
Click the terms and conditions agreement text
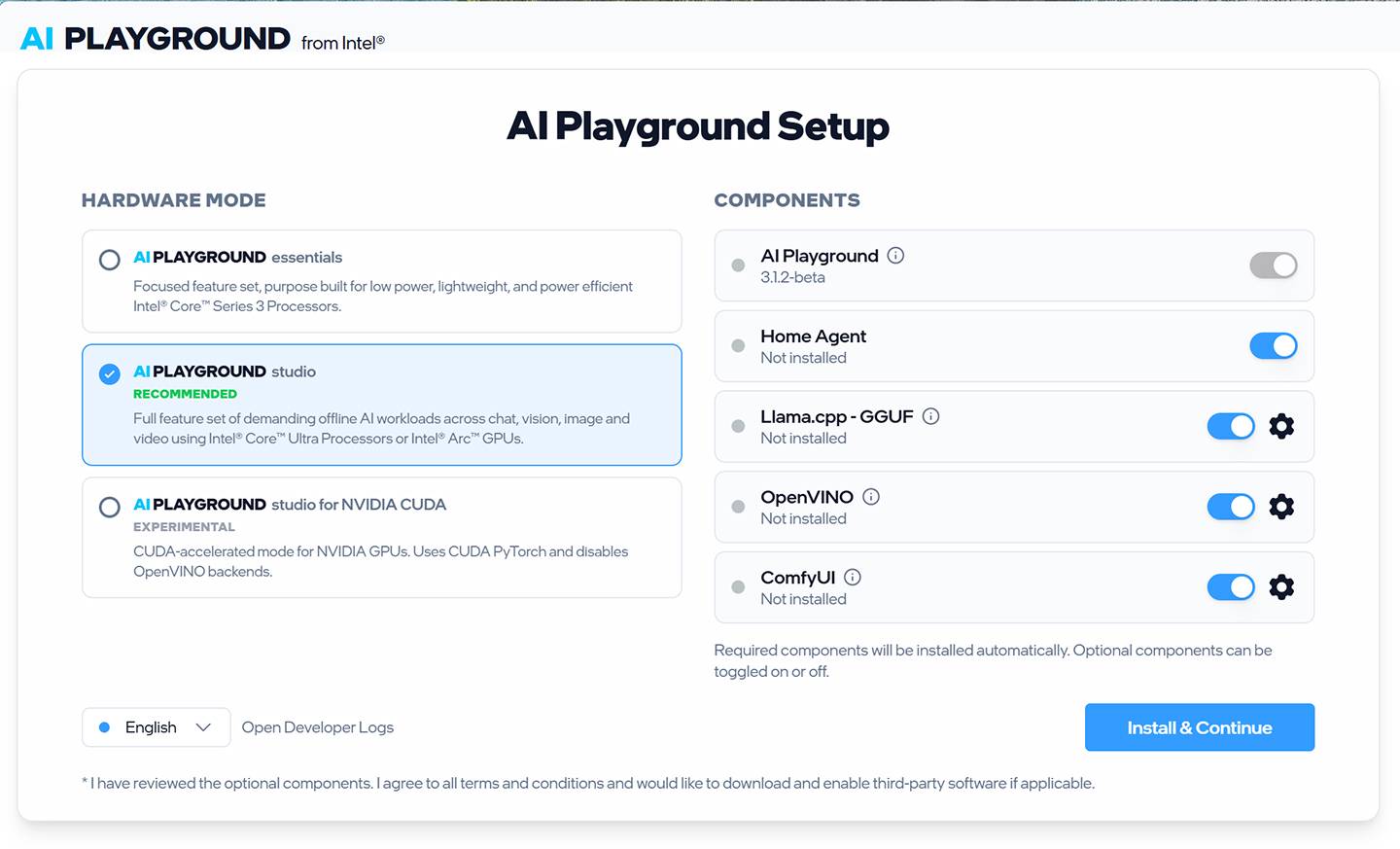point(588,783)
